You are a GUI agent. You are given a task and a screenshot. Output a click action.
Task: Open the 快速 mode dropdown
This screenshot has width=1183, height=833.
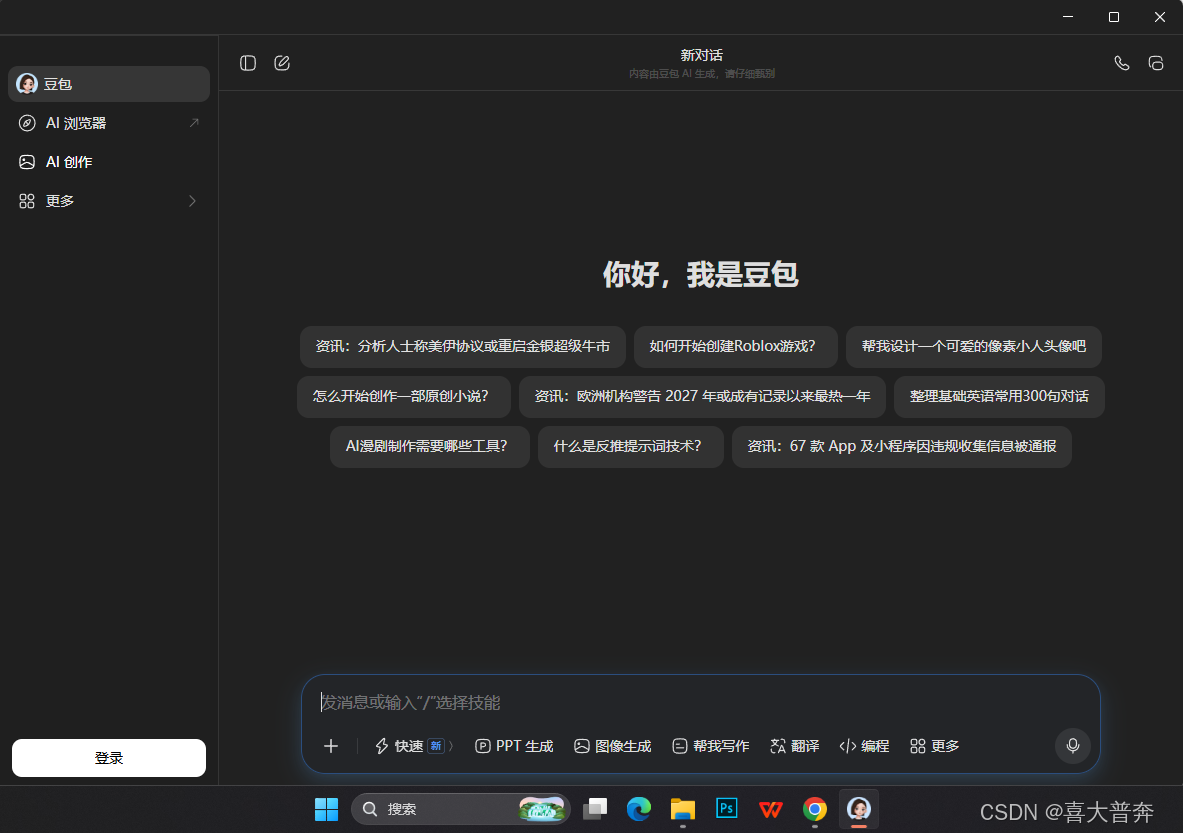click(x=414, y=746)
